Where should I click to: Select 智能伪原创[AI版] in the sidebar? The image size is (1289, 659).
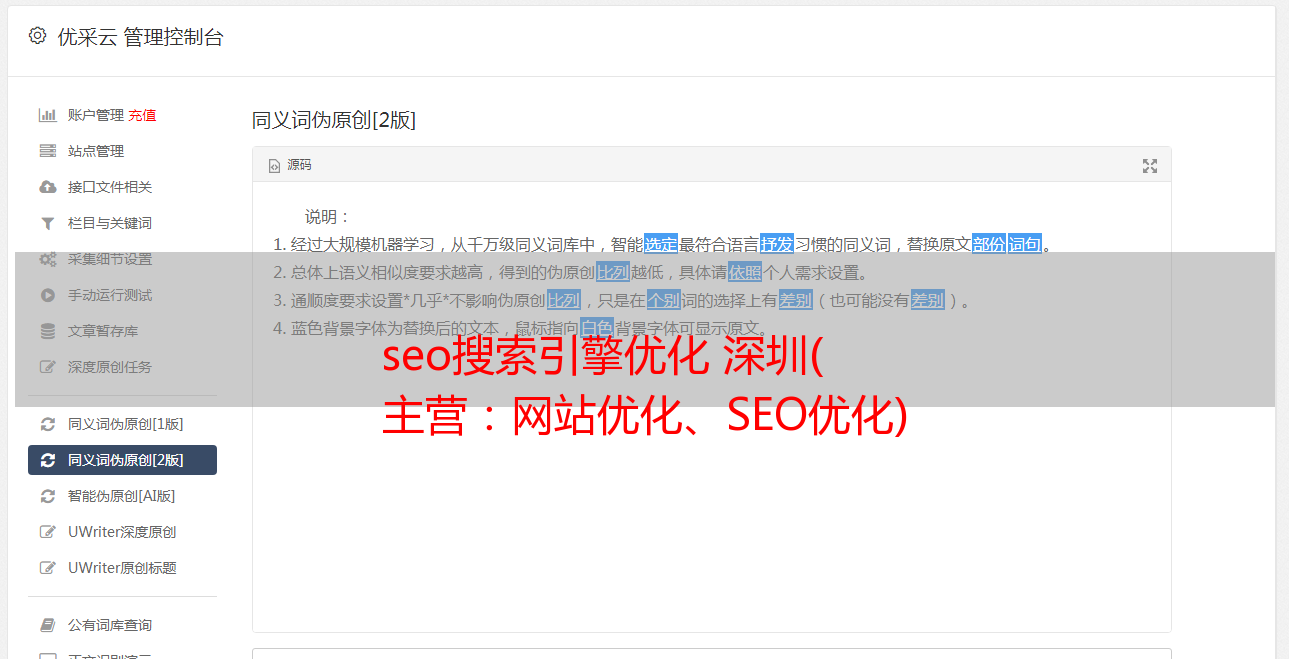point(122,496)
